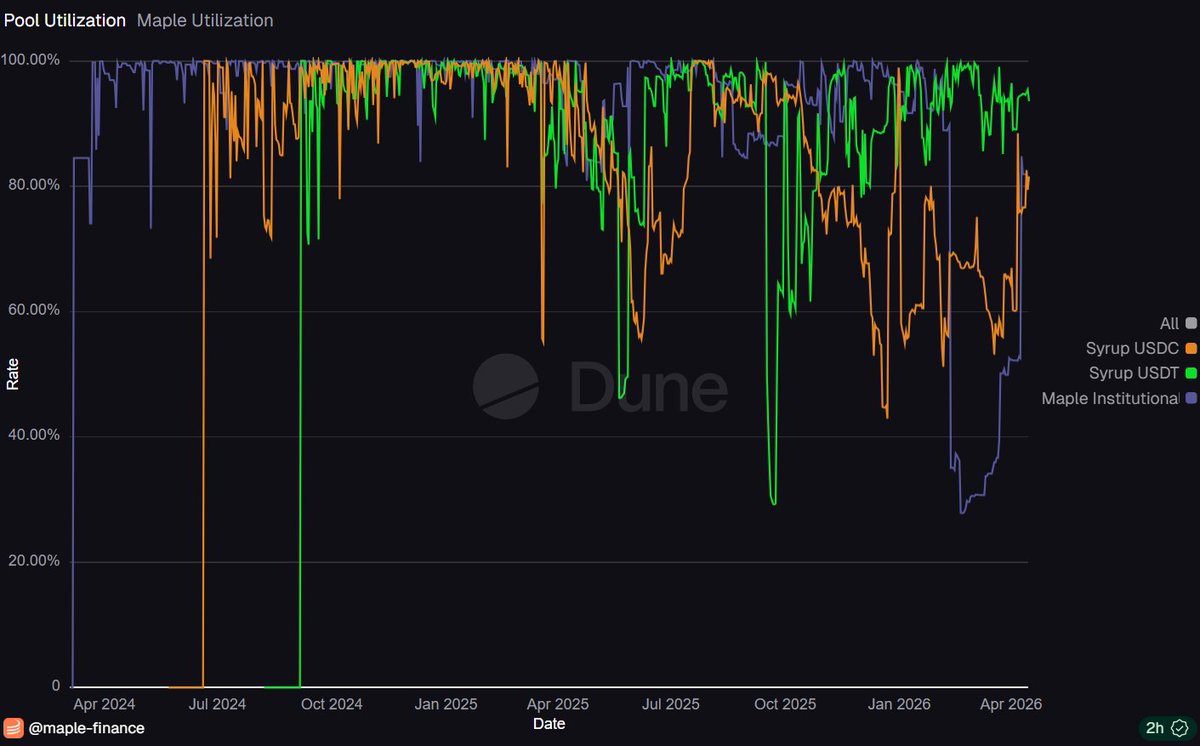Toggle Maple Institutional series in legend

coord(1119,398)
